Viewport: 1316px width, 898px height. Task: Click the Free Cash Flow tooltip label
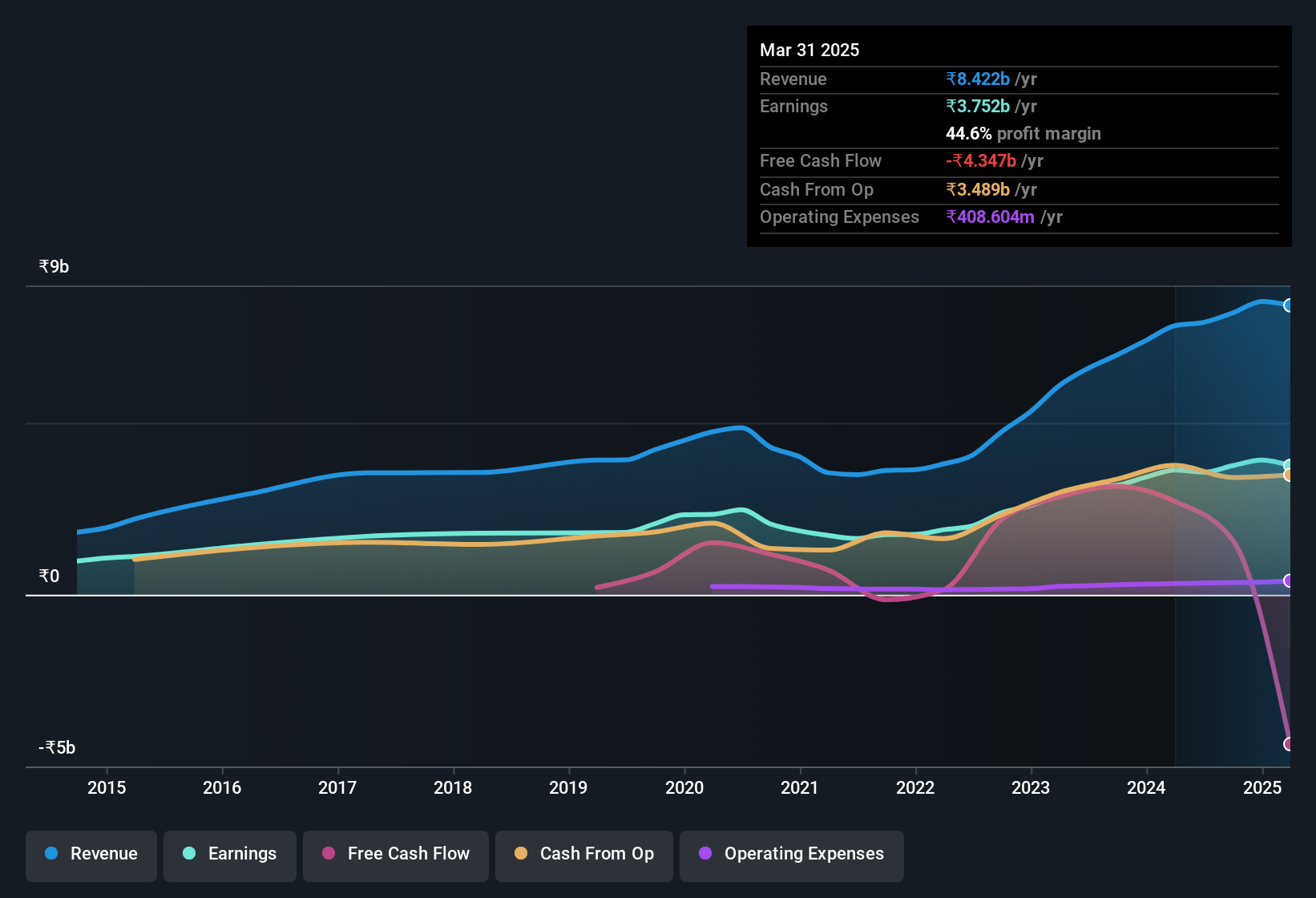pyautogui.click(x=821, y=160)
